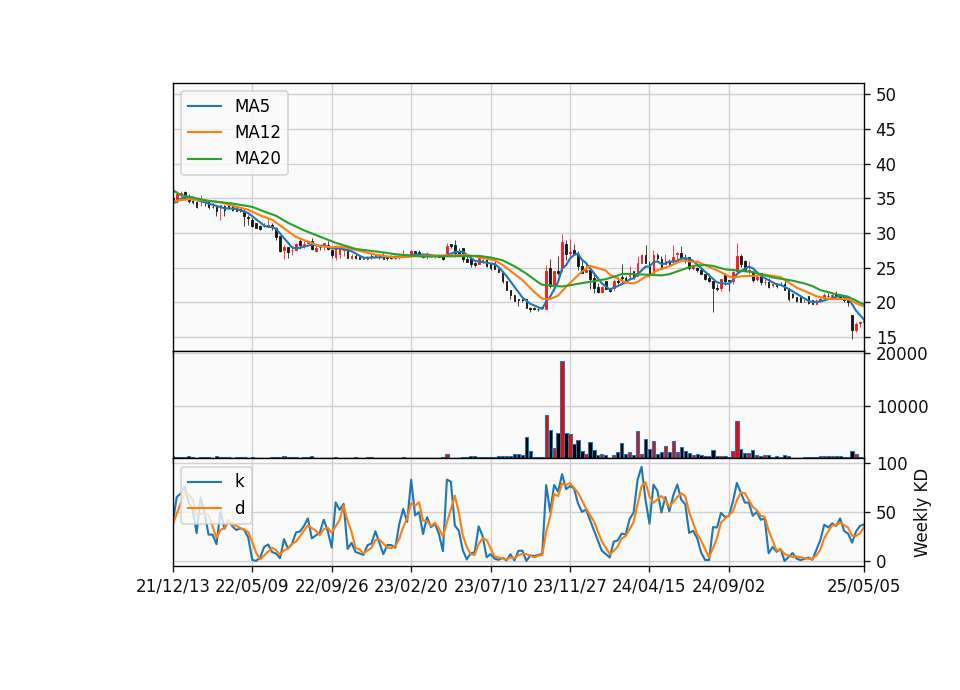Click the MA5 legend label
The width and height of the screenshot is (960, 690).
pos(252,106)
